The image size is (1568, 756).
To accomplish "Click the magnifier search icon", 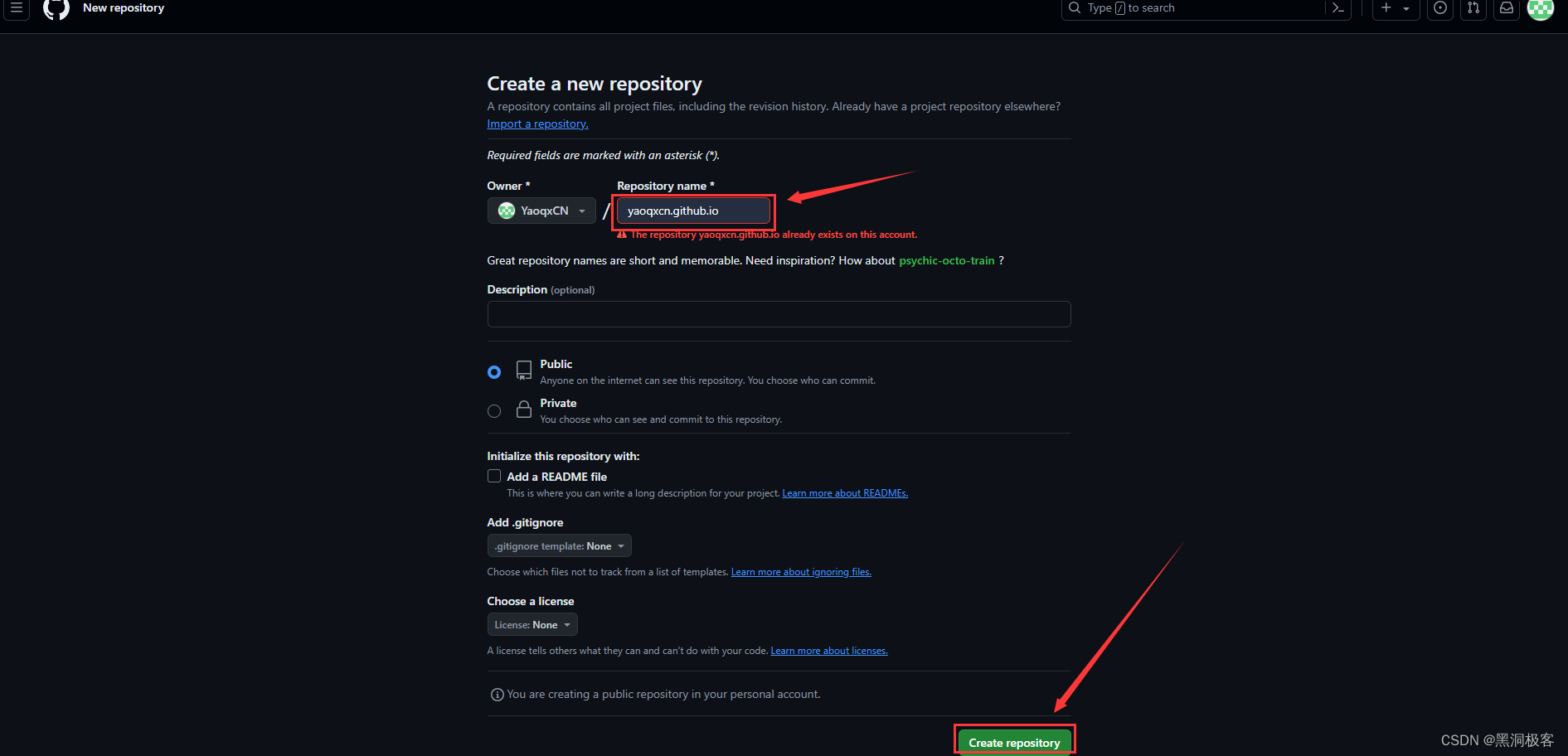I will 1075,7.
